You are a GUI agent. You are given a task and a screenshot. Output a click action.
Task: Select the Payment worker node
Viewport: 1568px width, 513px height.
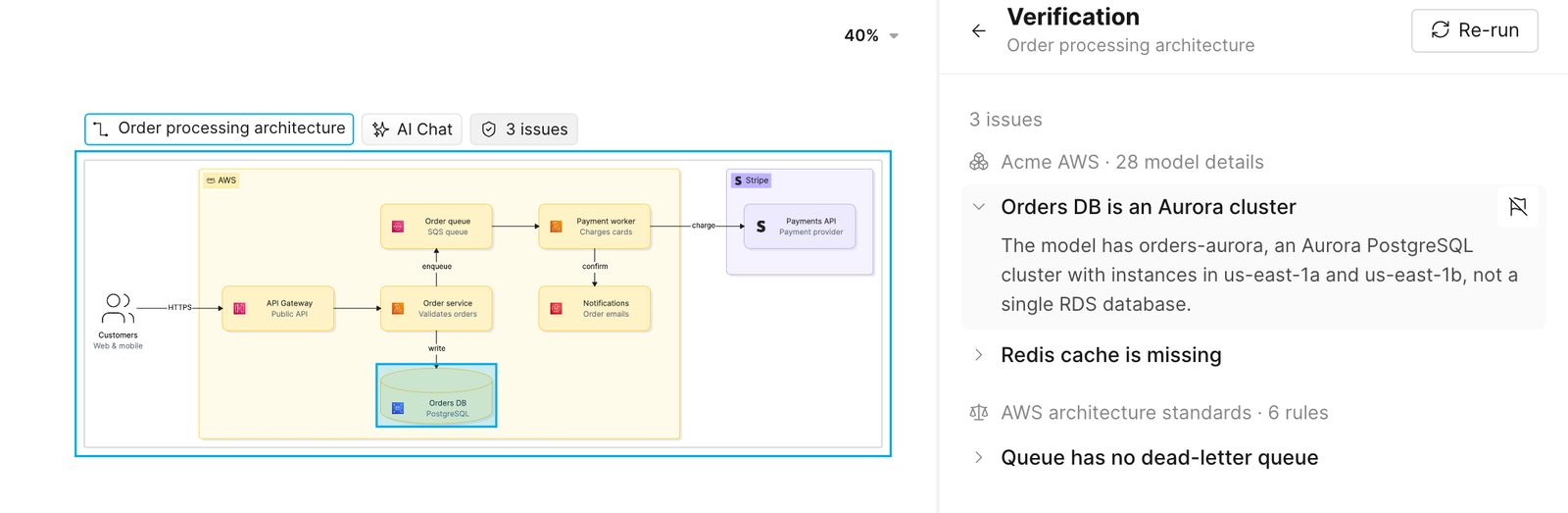click(x=594, y=227)
